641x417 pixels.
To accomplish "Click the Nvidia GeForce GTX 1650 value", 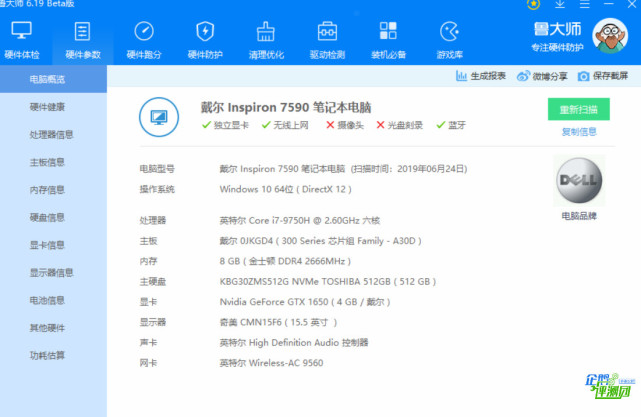I will pyautogui.click(x=305, y=302).
